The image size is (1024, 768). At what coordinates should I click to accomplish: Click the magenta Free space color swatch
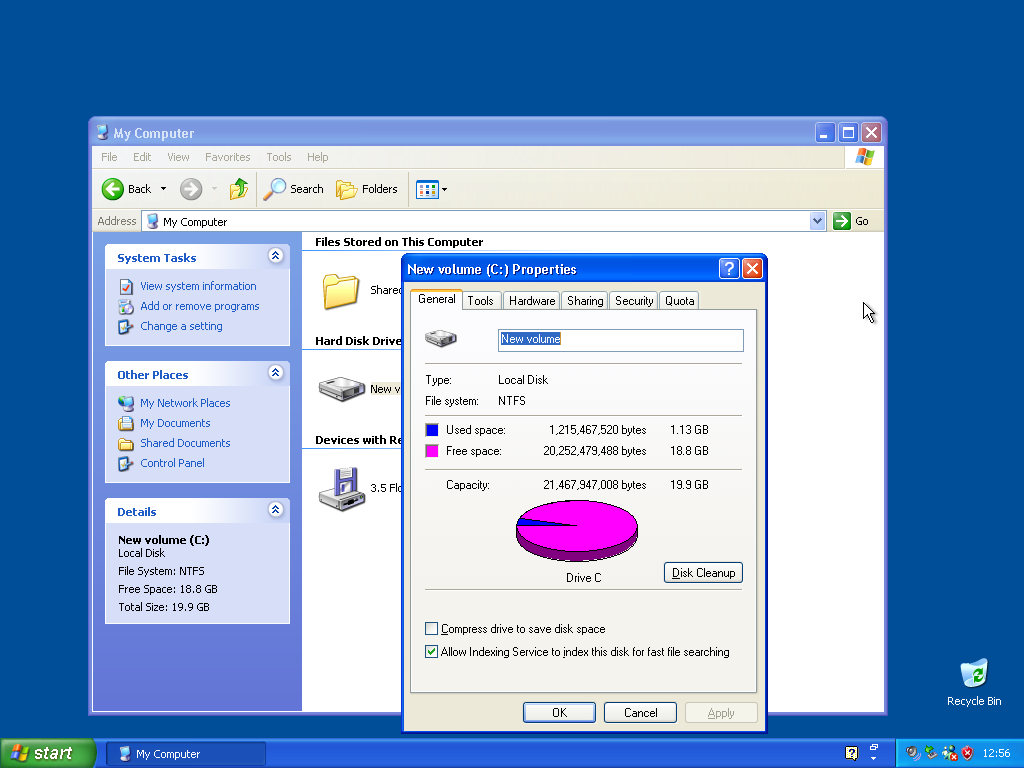point(432,451)
